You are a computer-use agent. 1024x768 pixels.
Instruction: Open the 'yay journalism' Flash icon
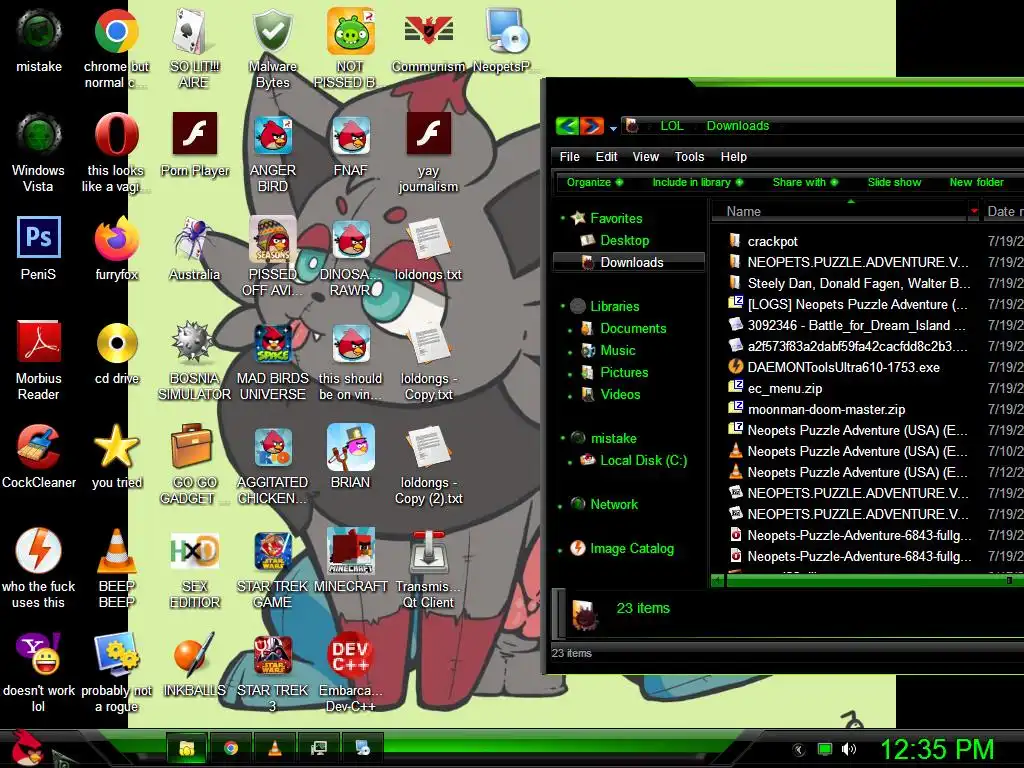point(428,153)
